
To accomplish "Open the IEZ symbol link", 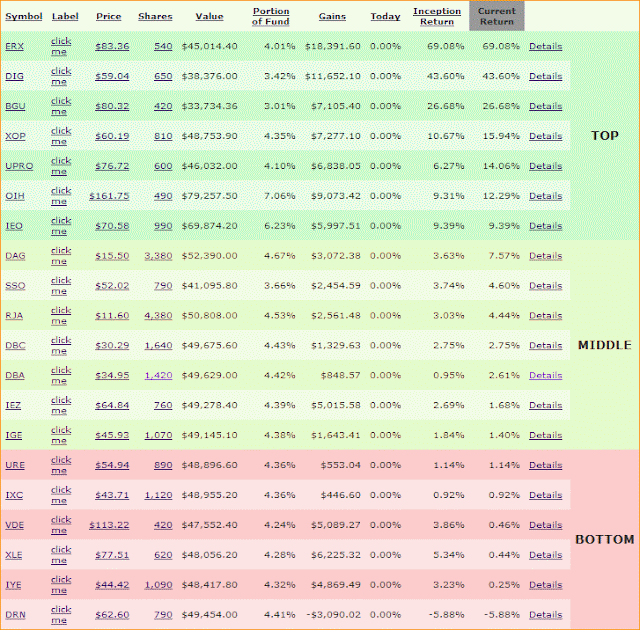I will coord(13,405).
